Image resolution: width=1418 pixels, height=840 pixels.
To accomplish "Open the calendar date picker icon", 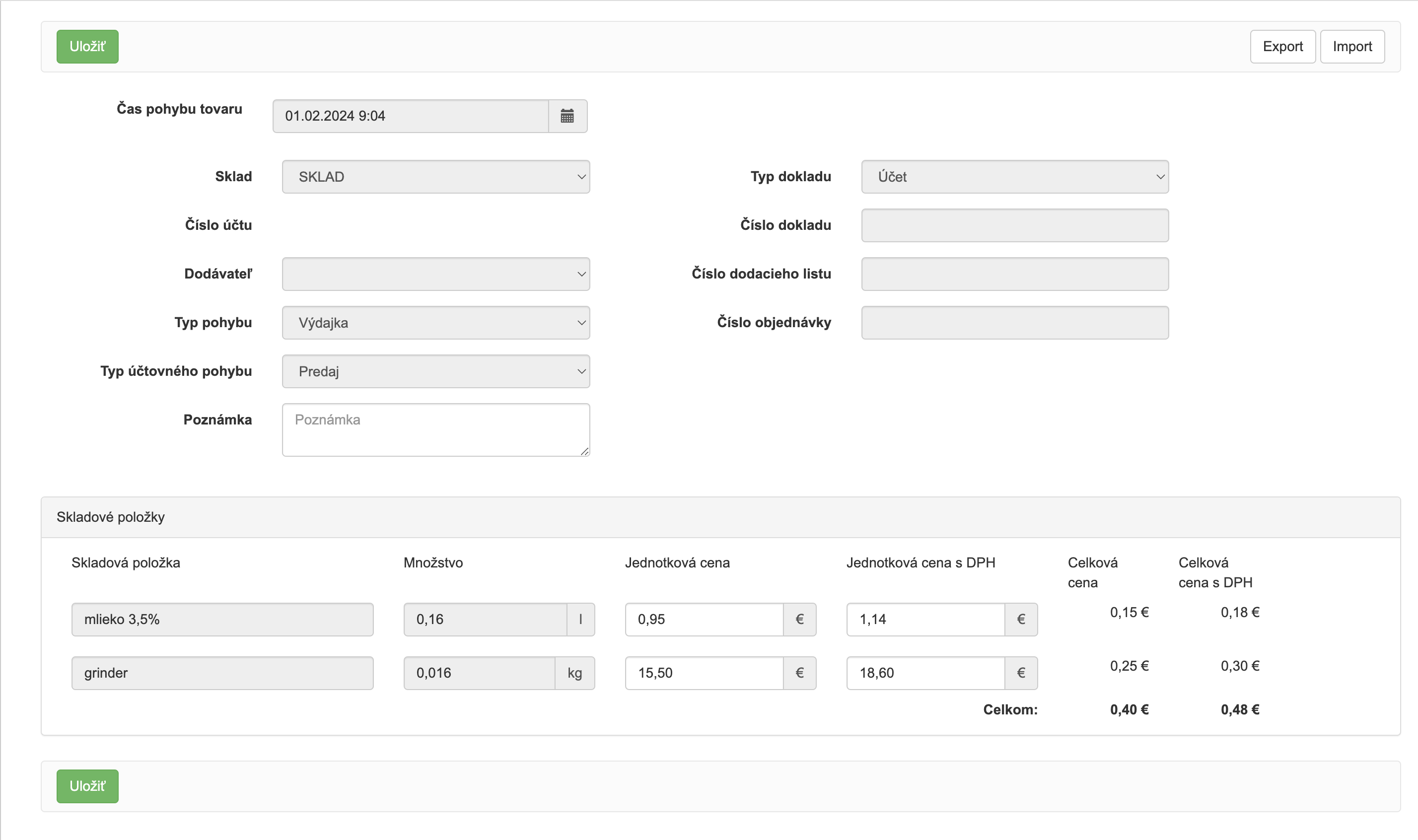I will pyautogui.click(x=567, y=116).
